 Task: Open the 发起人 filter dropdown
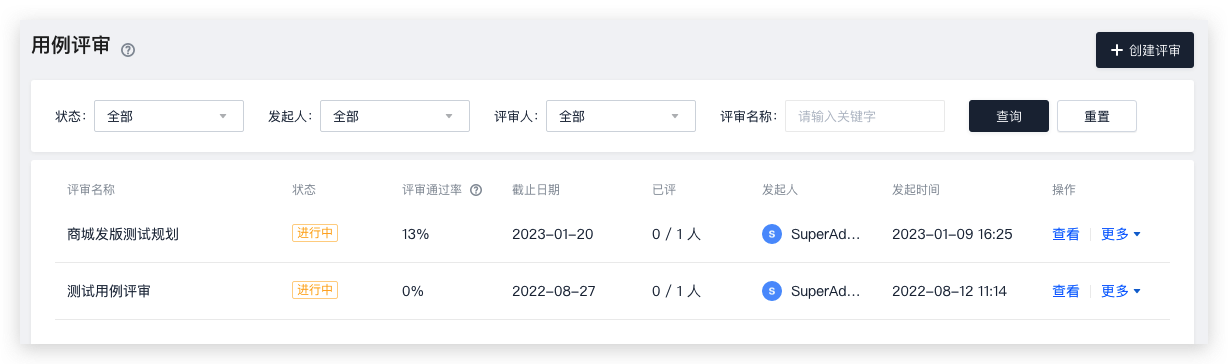coord(395,116)
